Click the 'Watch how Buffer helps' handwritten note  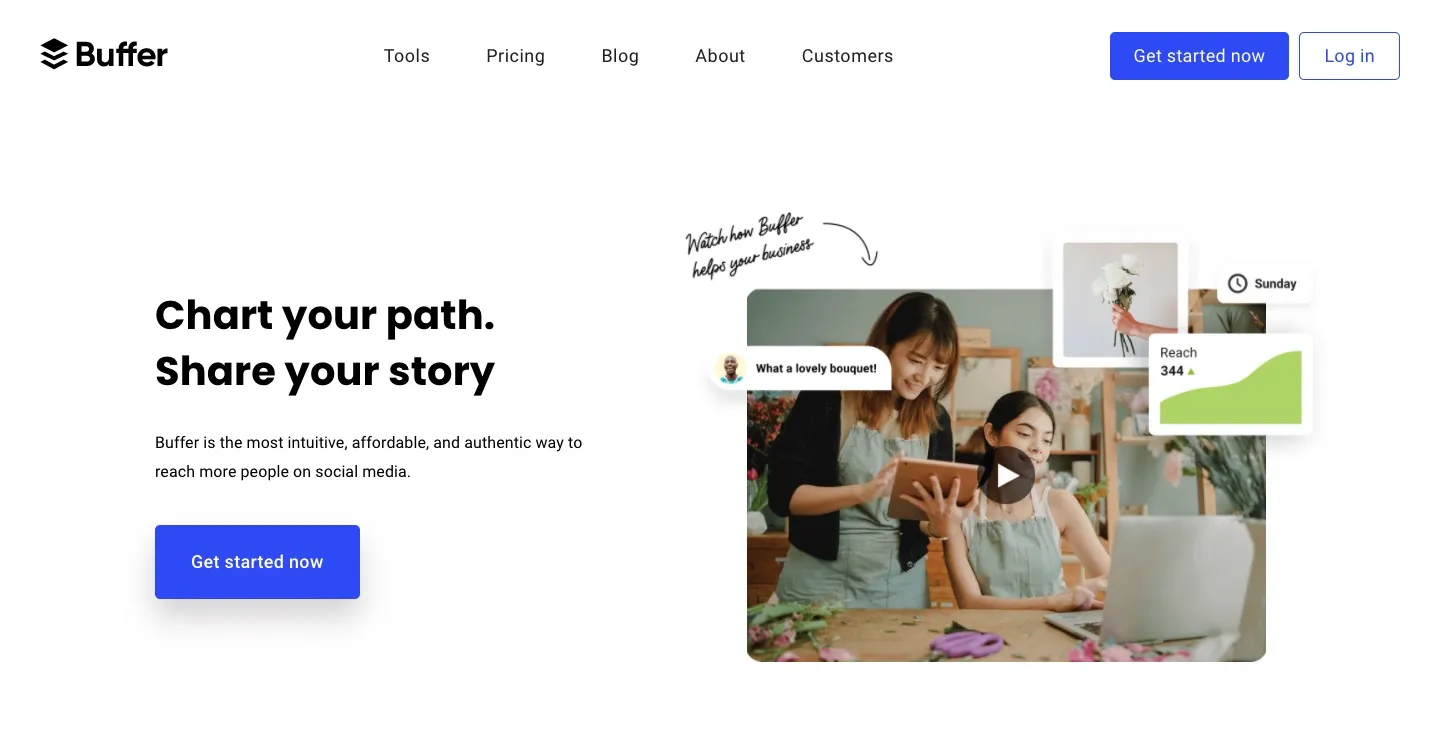coord(750,245)
